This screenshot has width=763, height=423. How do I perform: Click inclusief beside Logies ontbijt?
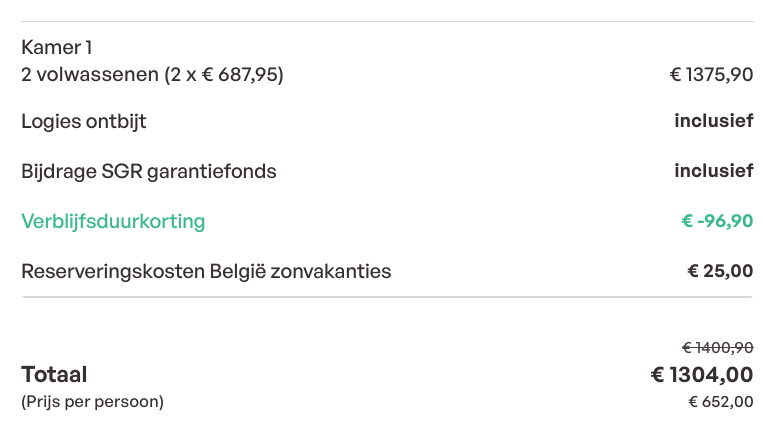pyautogui.click(x=714, y=121)
